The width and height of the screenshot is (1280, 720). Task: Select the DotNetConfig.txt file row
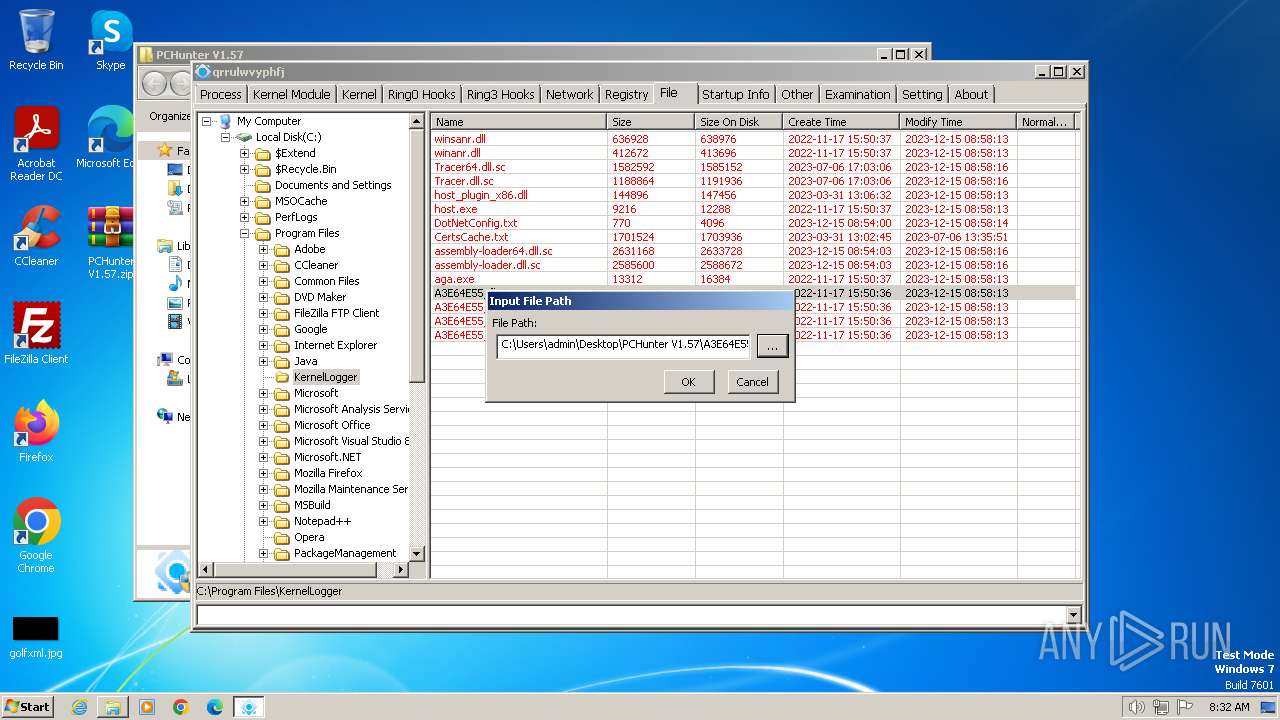(x=754, y=223)
